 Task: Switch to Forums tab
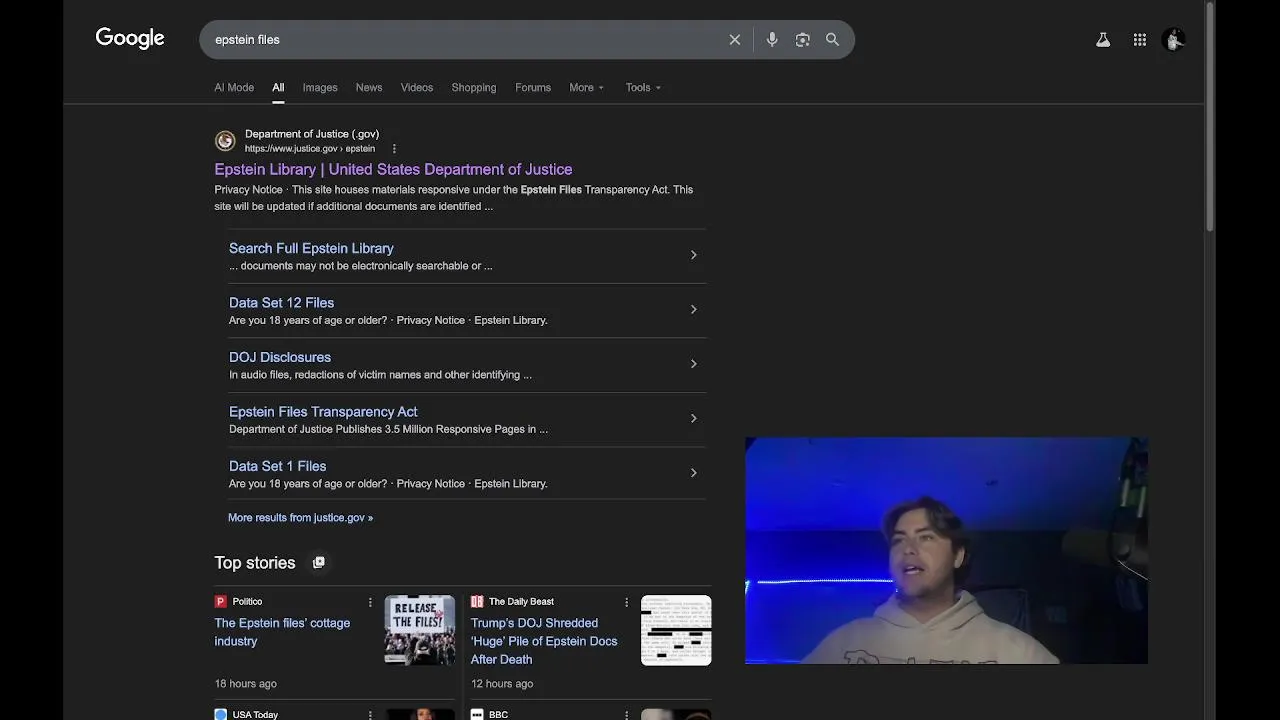click(533, 88)
